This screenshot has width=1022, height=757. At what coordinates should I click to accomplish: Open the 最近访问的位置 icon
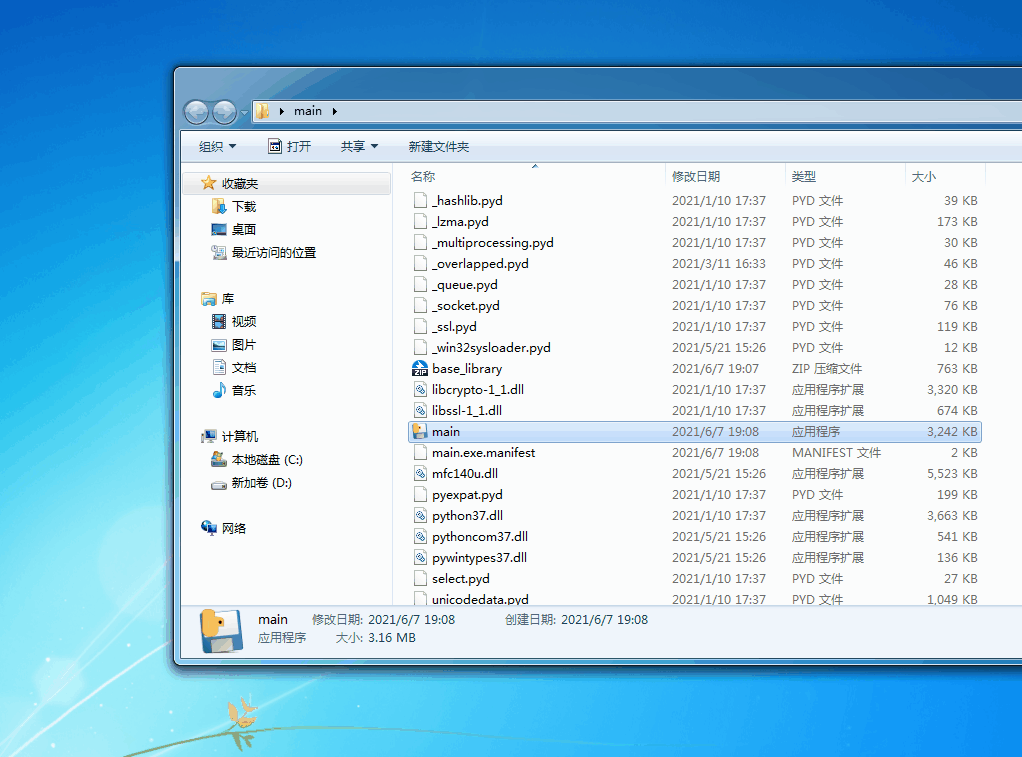click(x=218, y=252)
